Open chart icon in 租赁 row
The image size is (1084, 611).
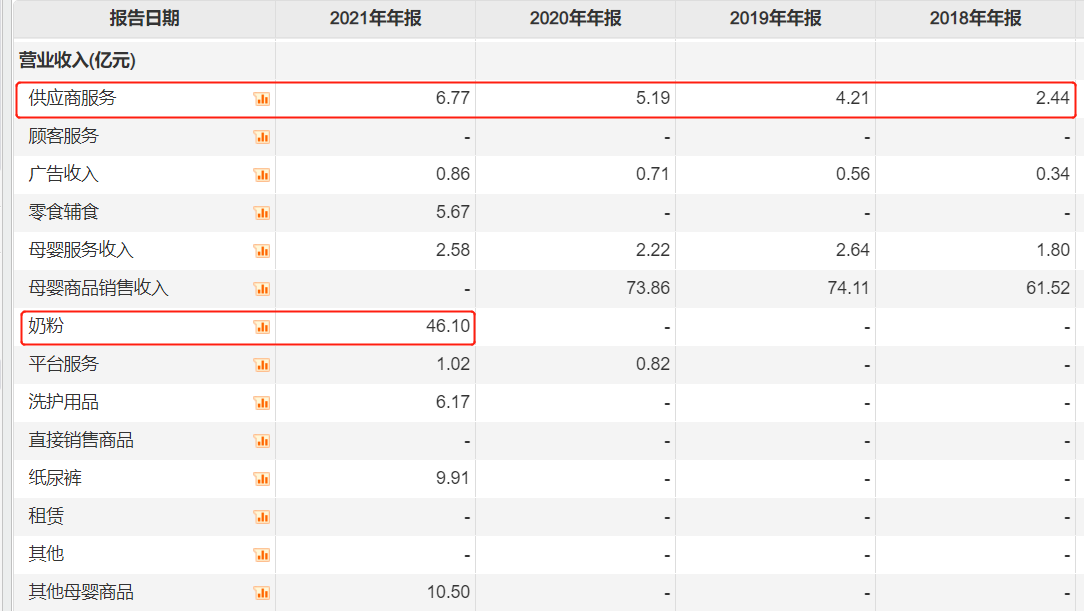[x=262, y=517]
